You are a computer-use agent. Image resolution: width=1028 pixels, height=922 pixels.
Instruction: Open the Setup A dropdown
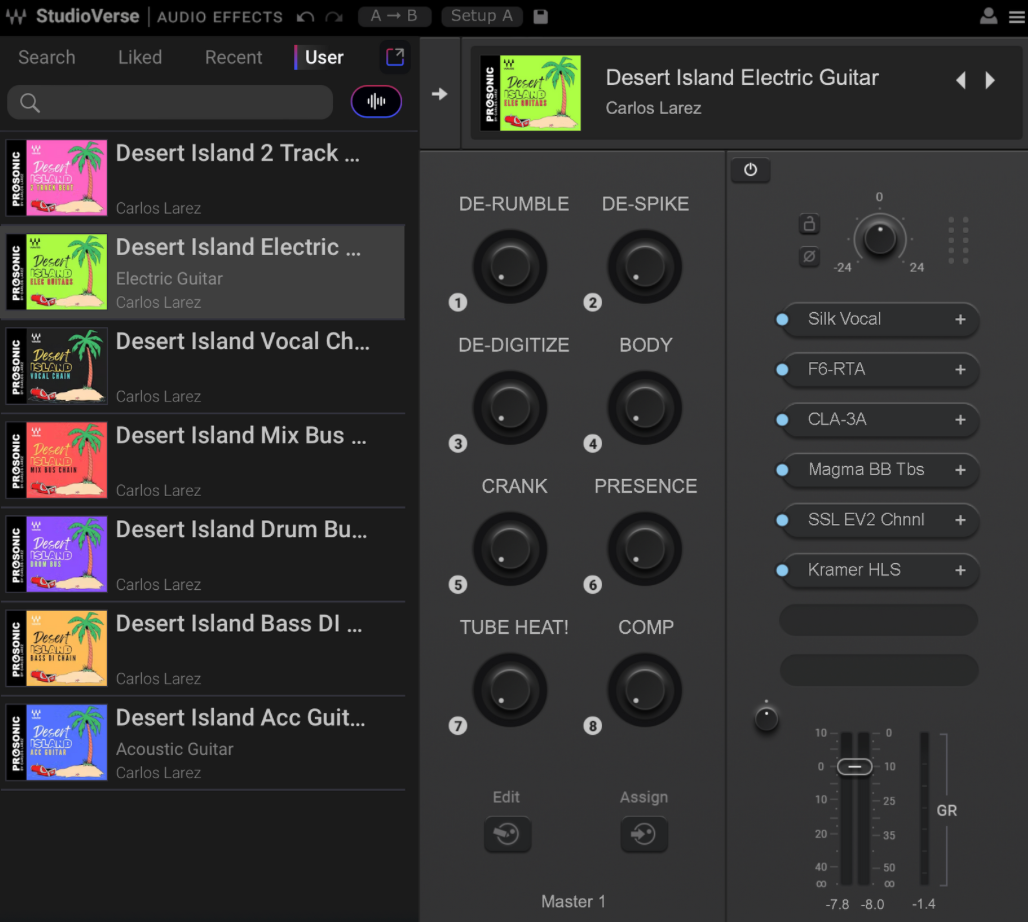click(x=482, y=16)
